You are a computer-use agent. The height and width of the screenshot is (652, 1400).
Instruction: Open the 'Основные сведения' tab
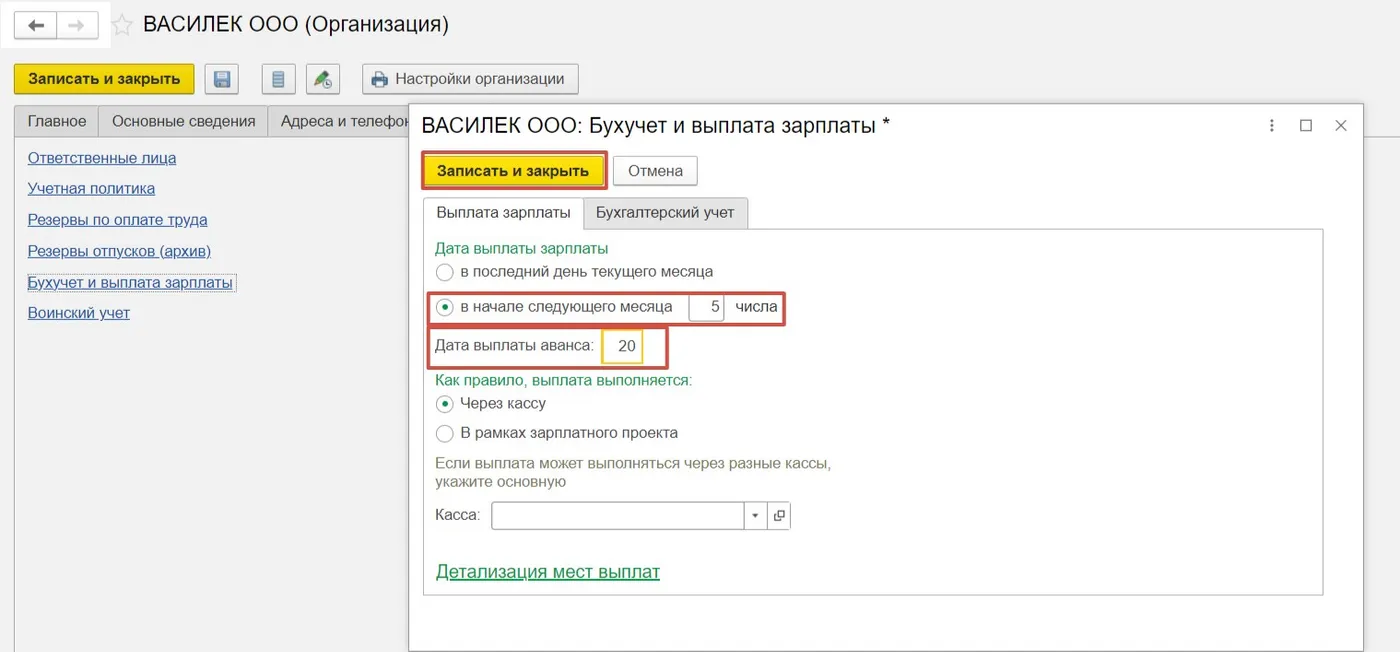point(184,121)
